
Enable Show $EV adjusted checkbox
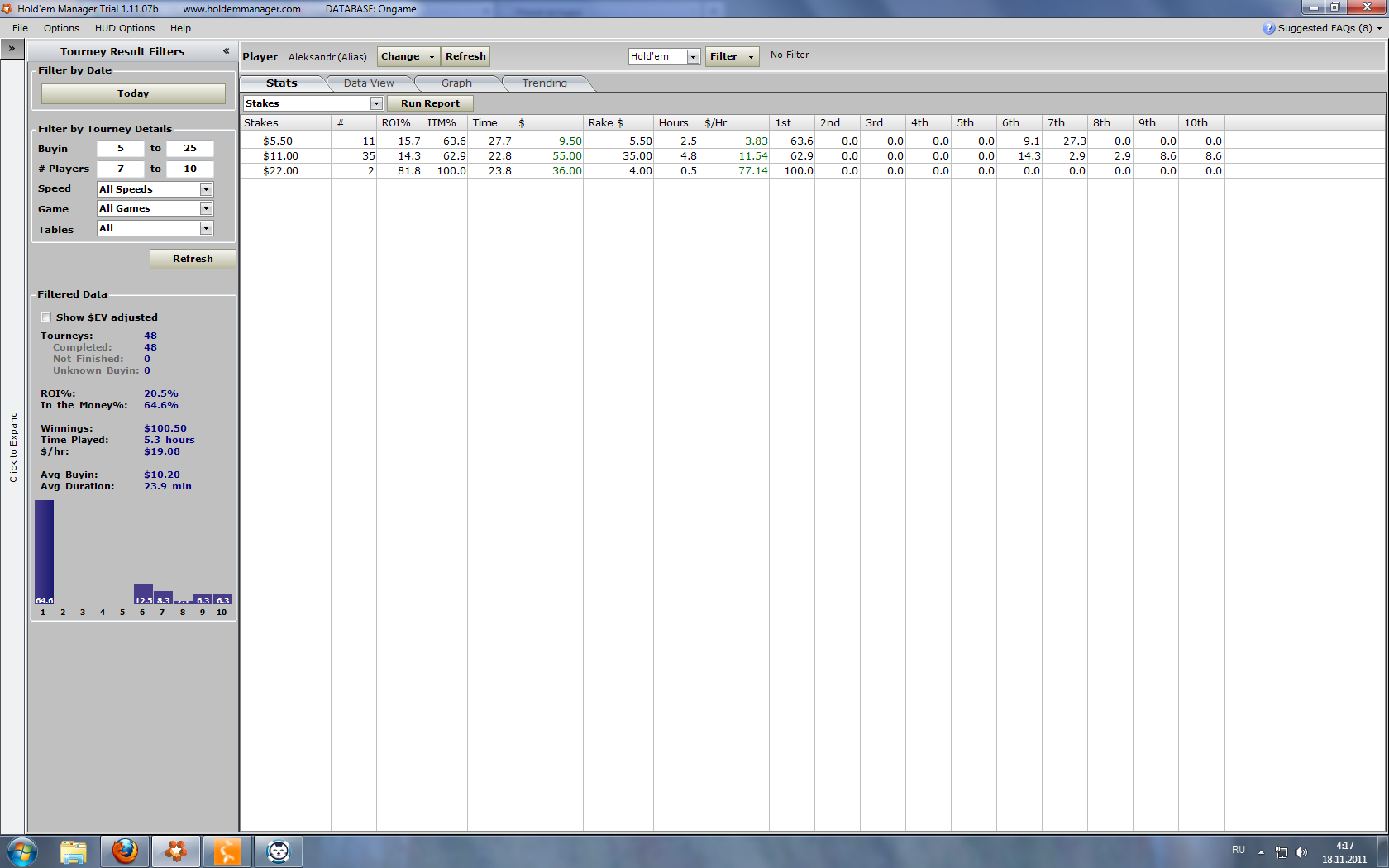(x=46, y=317)
